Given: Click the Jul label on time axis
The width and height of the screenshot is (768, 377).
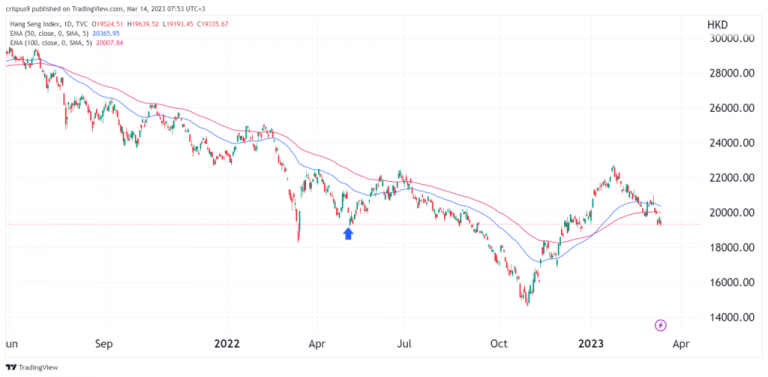Looking at the screenshot, I should click(x=405, y=344).
